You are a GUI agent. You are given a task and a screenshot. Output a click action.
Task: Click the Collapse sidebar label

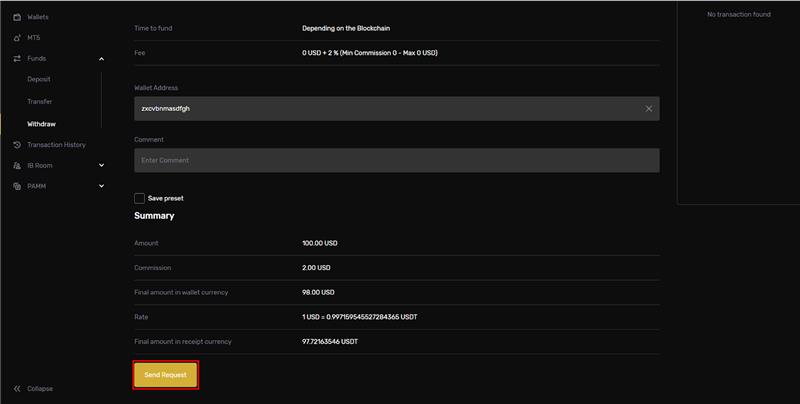40,388
